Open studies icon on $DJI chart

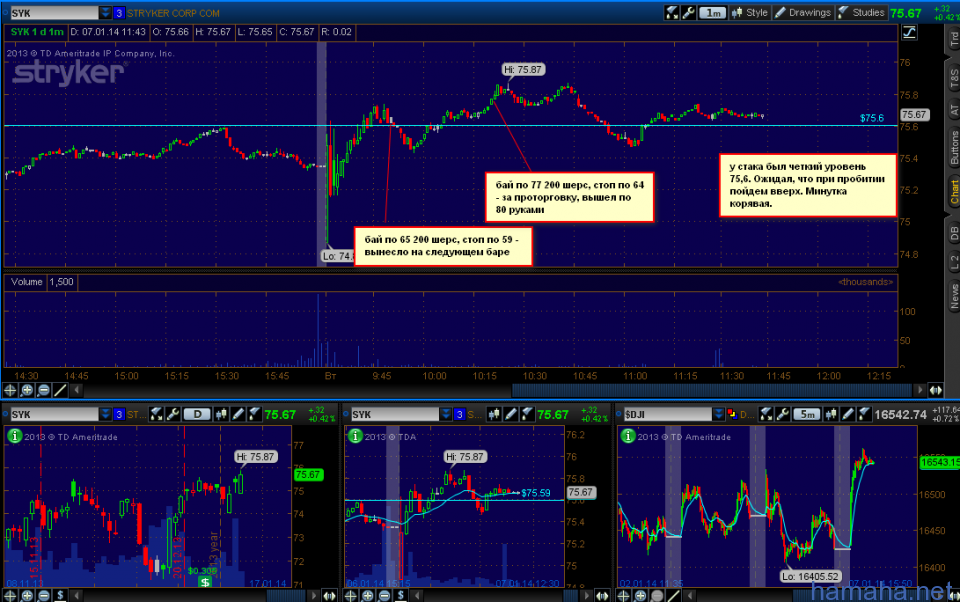click(x=864, y=415)
